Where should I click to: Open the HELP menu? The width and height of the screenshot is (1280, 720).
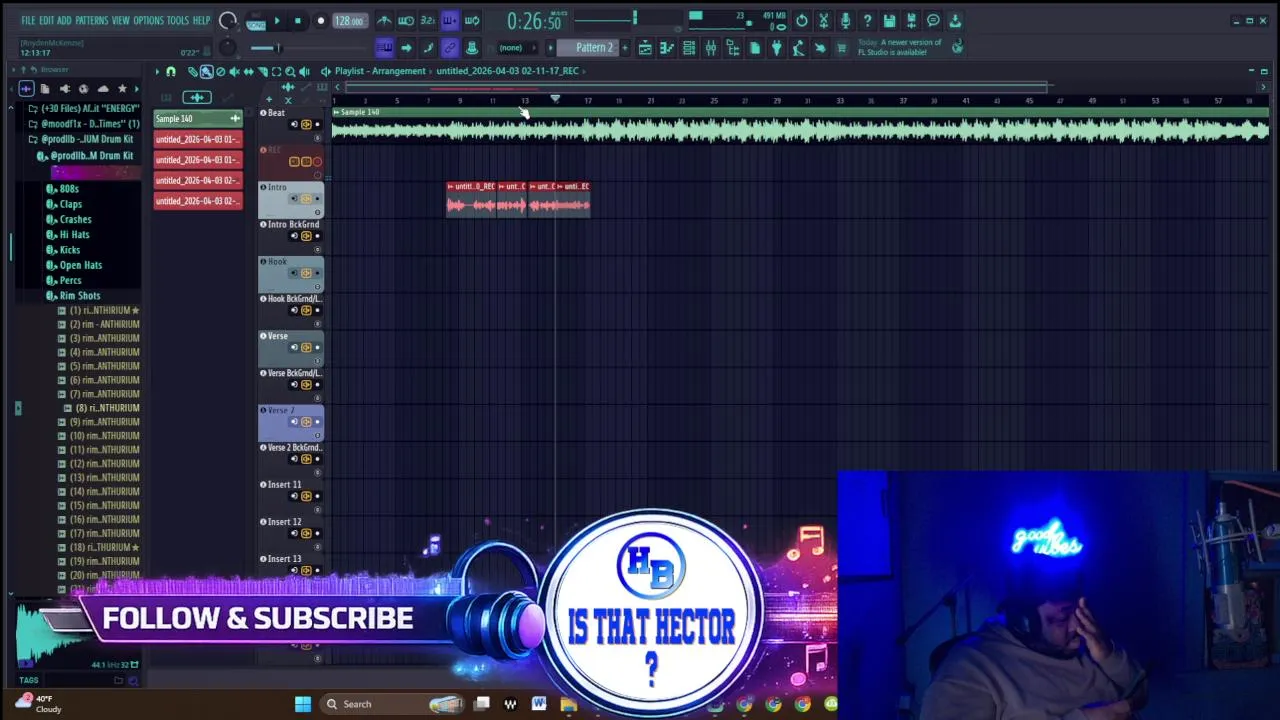click(201, 20)
